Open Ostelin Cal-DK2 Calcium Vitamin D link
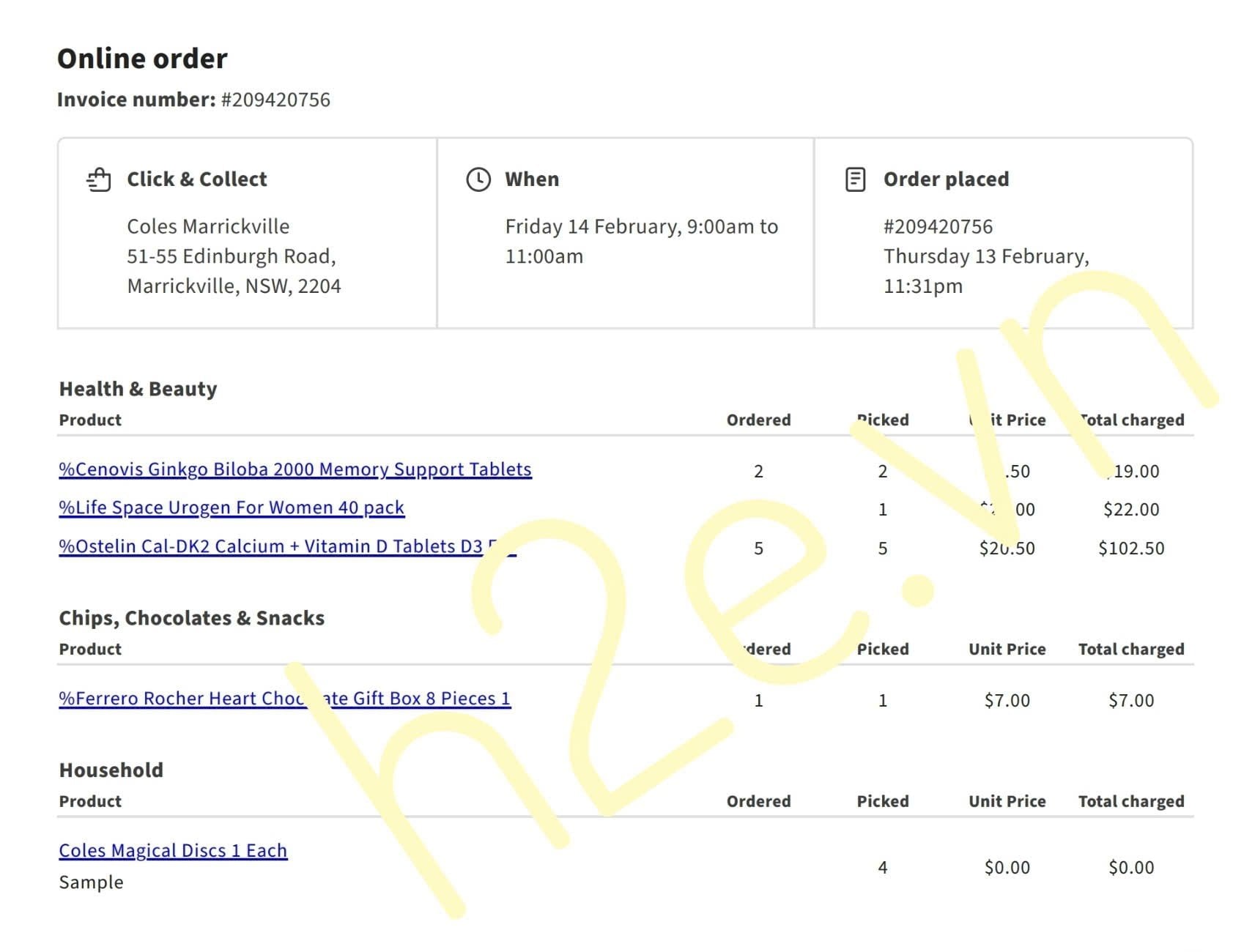The width and height of the screenshot is (1244, 952). (271, 546)
